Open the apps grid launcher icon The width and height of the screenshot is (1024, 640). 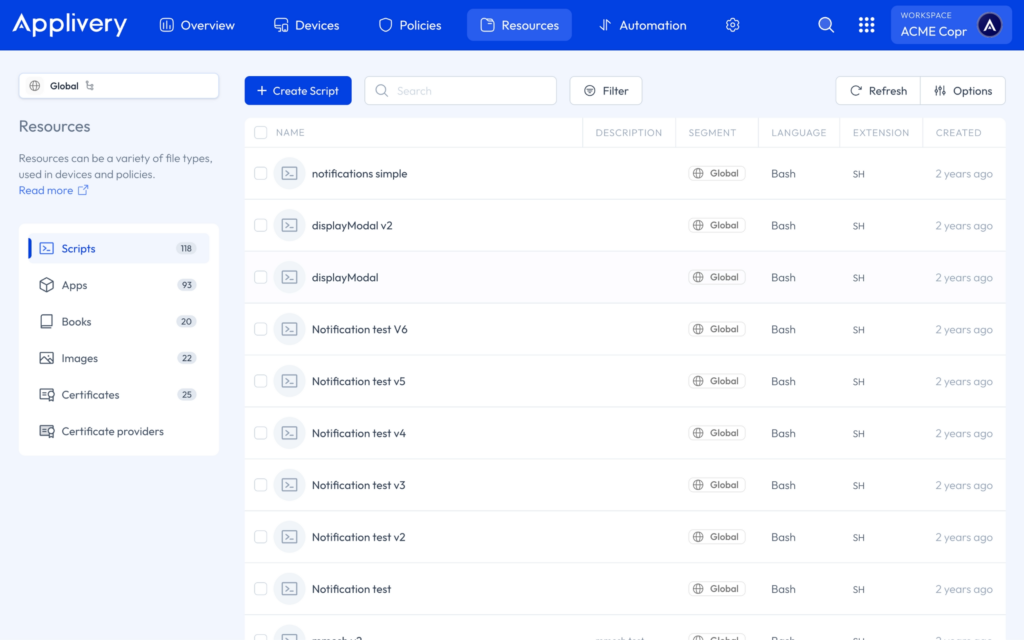pyautogui.click(x=866, y=25)
